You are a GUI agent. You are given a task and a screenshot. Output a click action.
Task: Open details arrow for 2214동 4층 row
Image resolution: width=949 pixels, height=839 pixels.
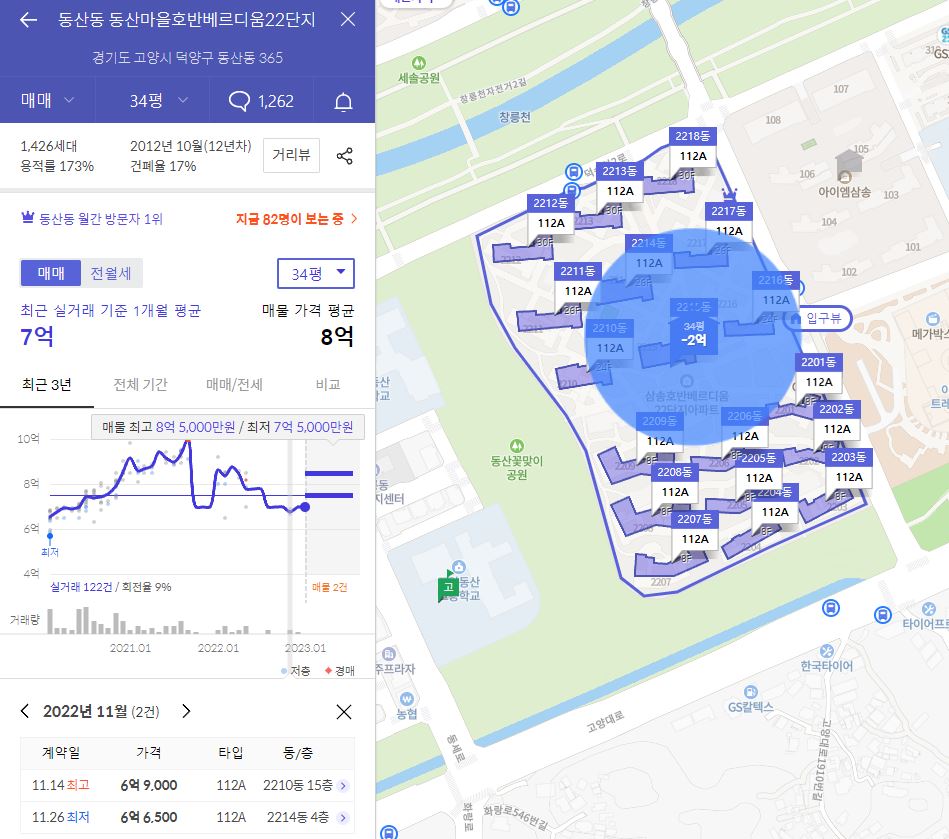click(x=343, y=818)
